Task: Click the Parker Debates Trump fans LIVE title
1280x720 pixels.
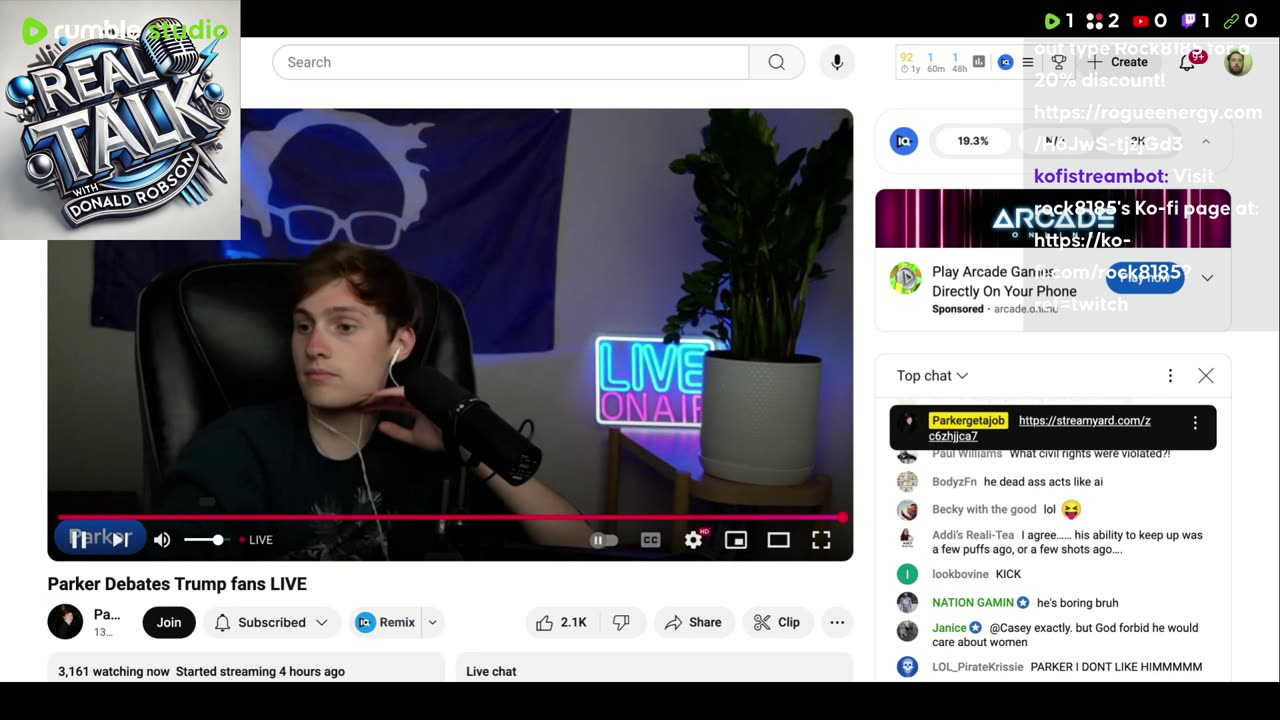Action: (177, 584)
